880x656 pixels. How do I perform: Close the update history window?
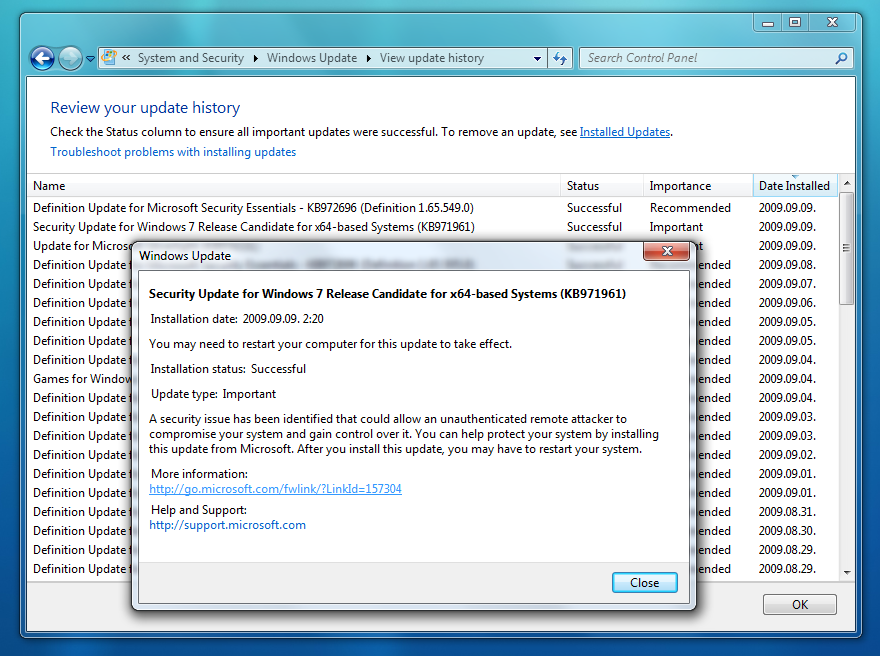(832, 22)
